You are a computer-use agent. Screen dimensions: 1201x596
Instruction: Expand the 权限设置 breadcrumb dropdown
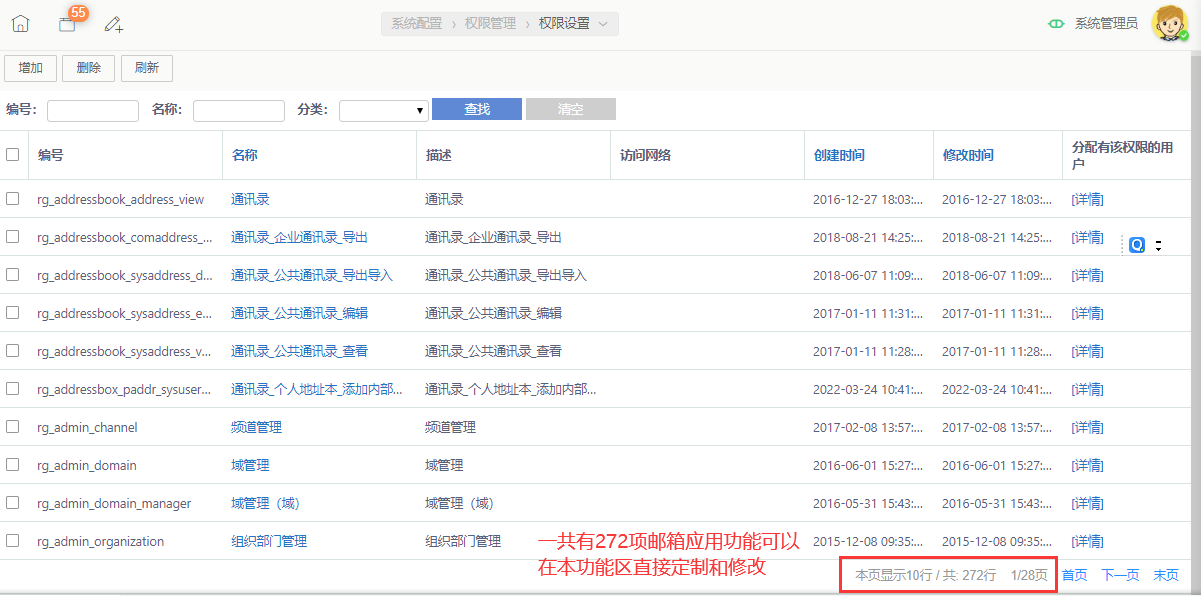click(x=603, y=24)
